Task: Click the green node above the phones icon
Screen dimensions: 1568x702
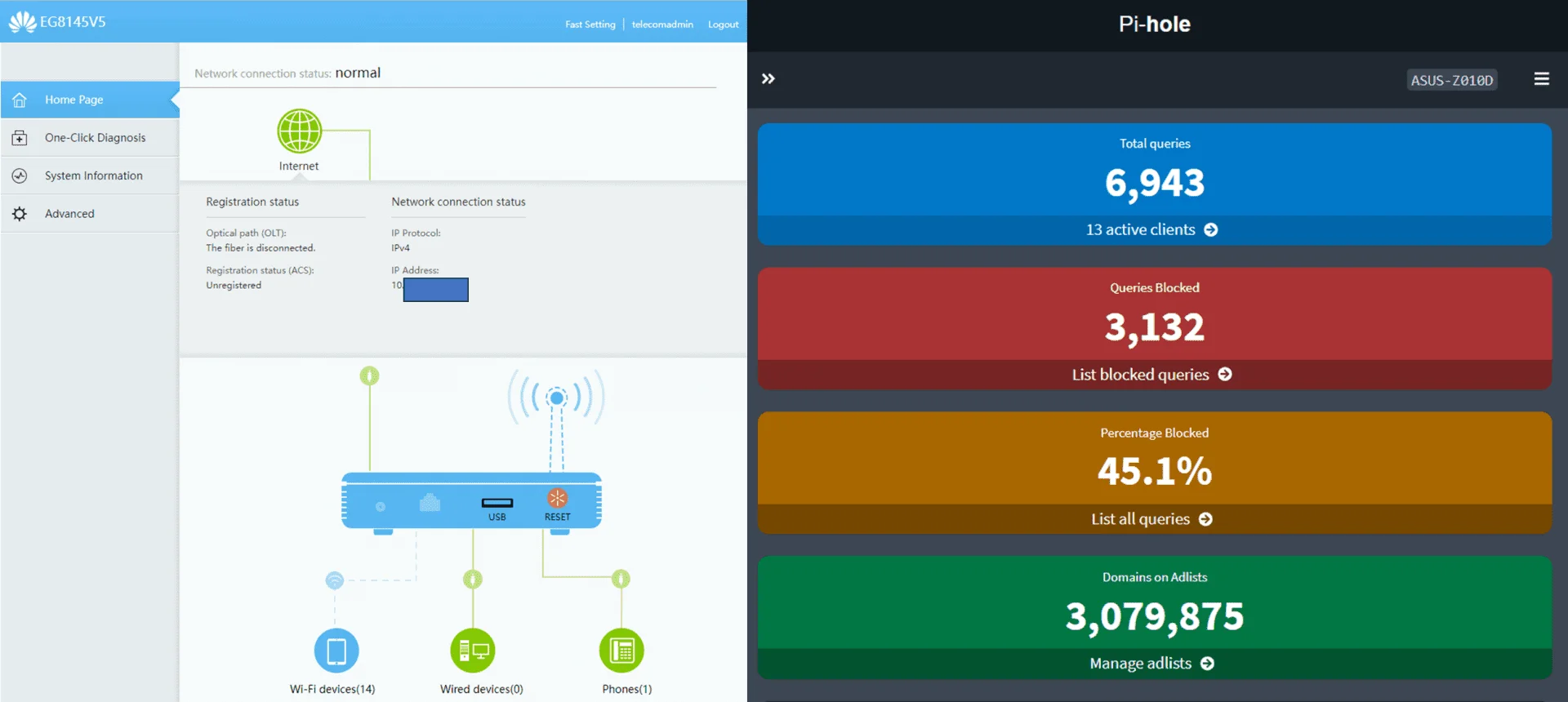Action: 621,580
